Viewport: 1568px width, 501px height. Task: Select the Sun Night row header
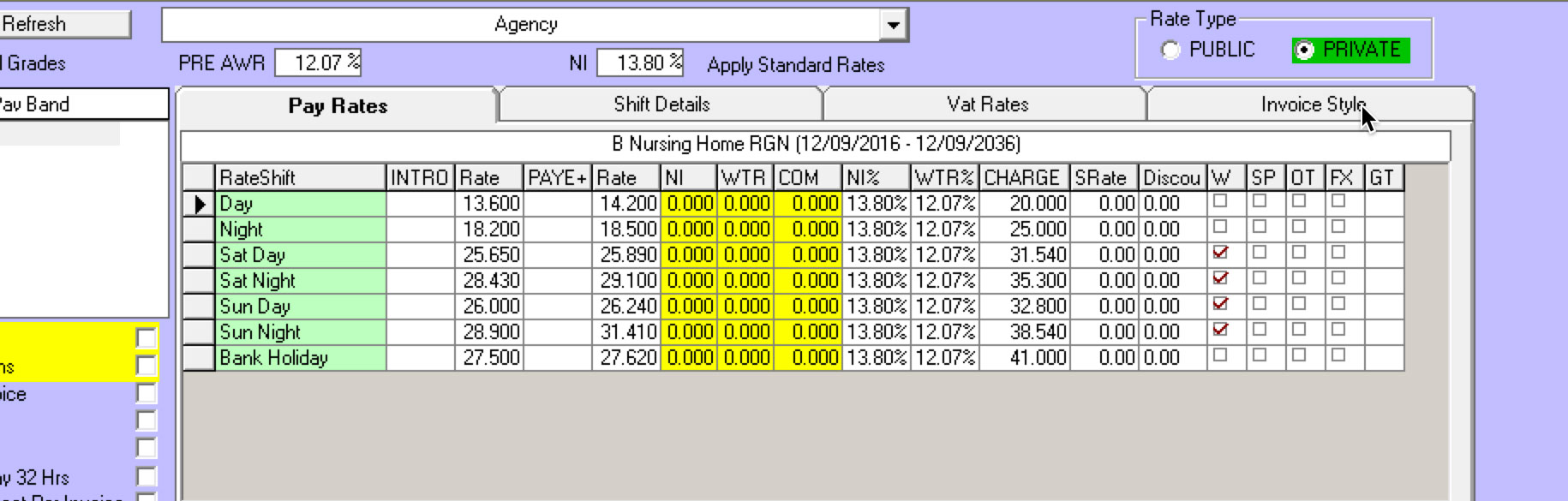(x=199, y=332)
